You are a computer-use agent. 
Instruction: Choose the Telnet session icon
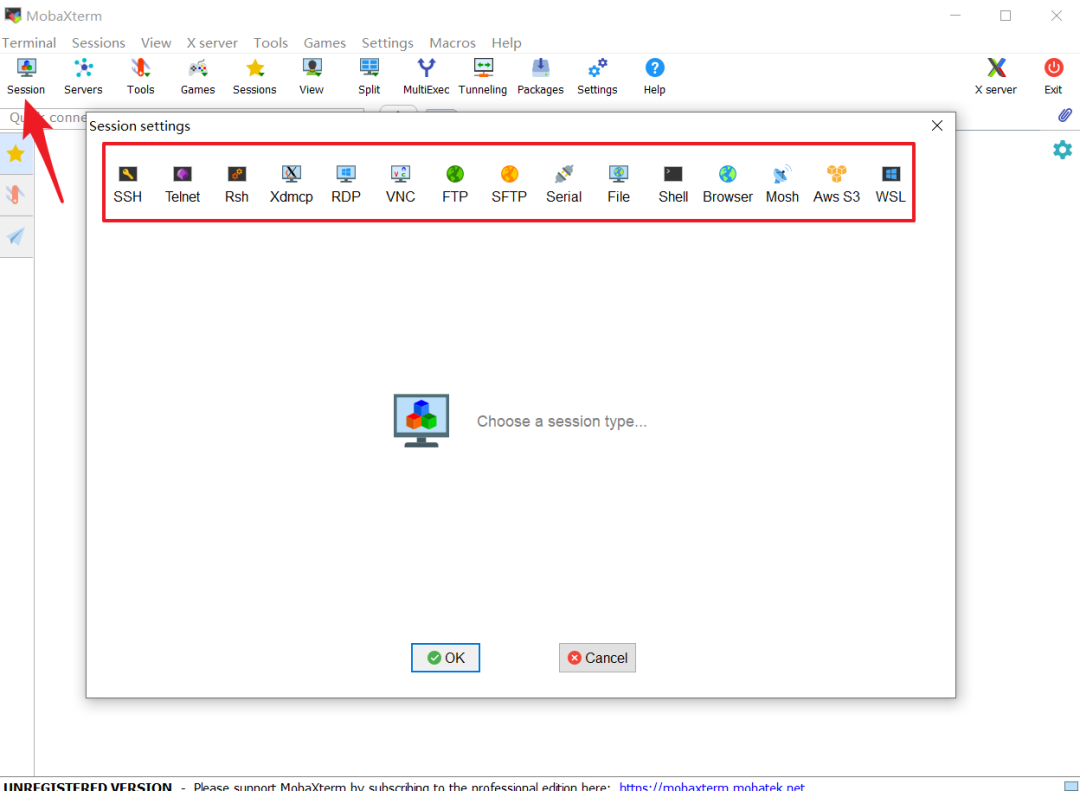[183, 184]
